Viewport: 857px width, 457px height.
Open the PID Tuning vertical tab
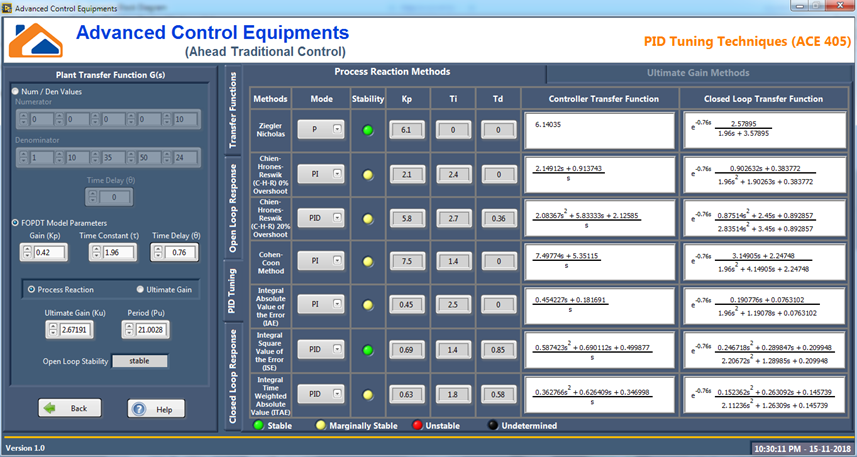[x=233, y=290]
